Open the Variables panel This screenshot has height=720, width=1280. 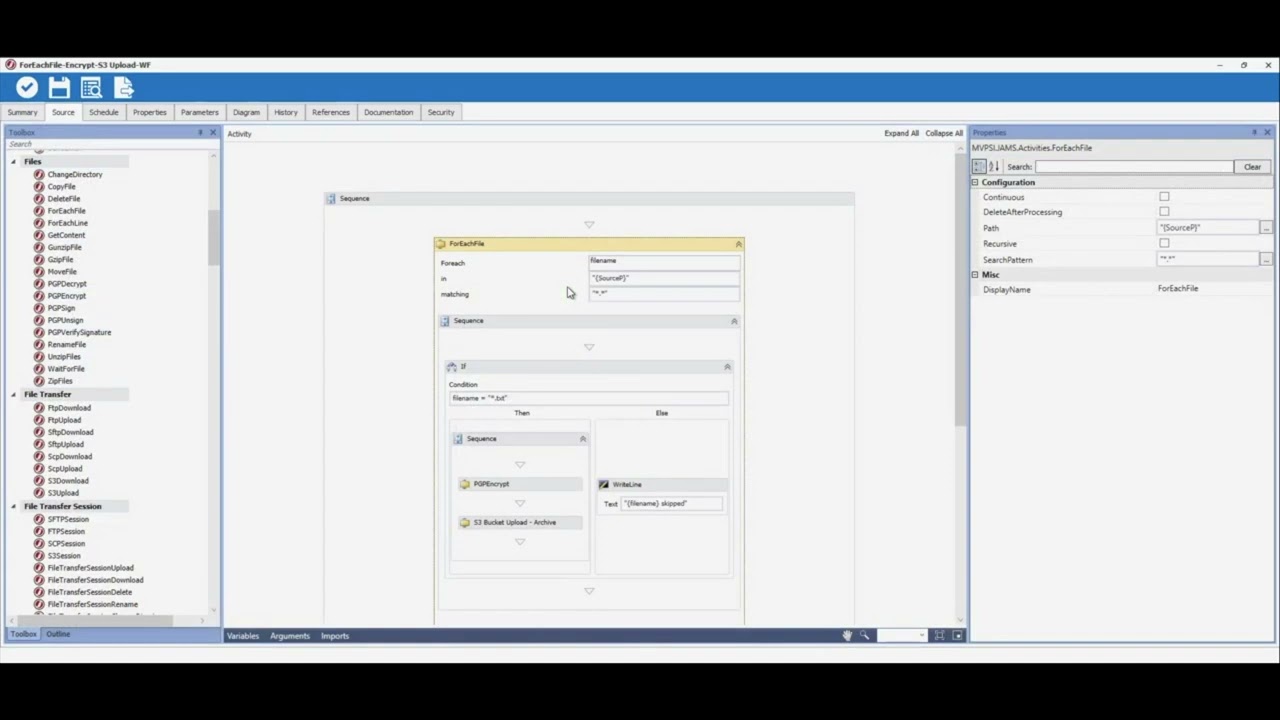(243, 636)
